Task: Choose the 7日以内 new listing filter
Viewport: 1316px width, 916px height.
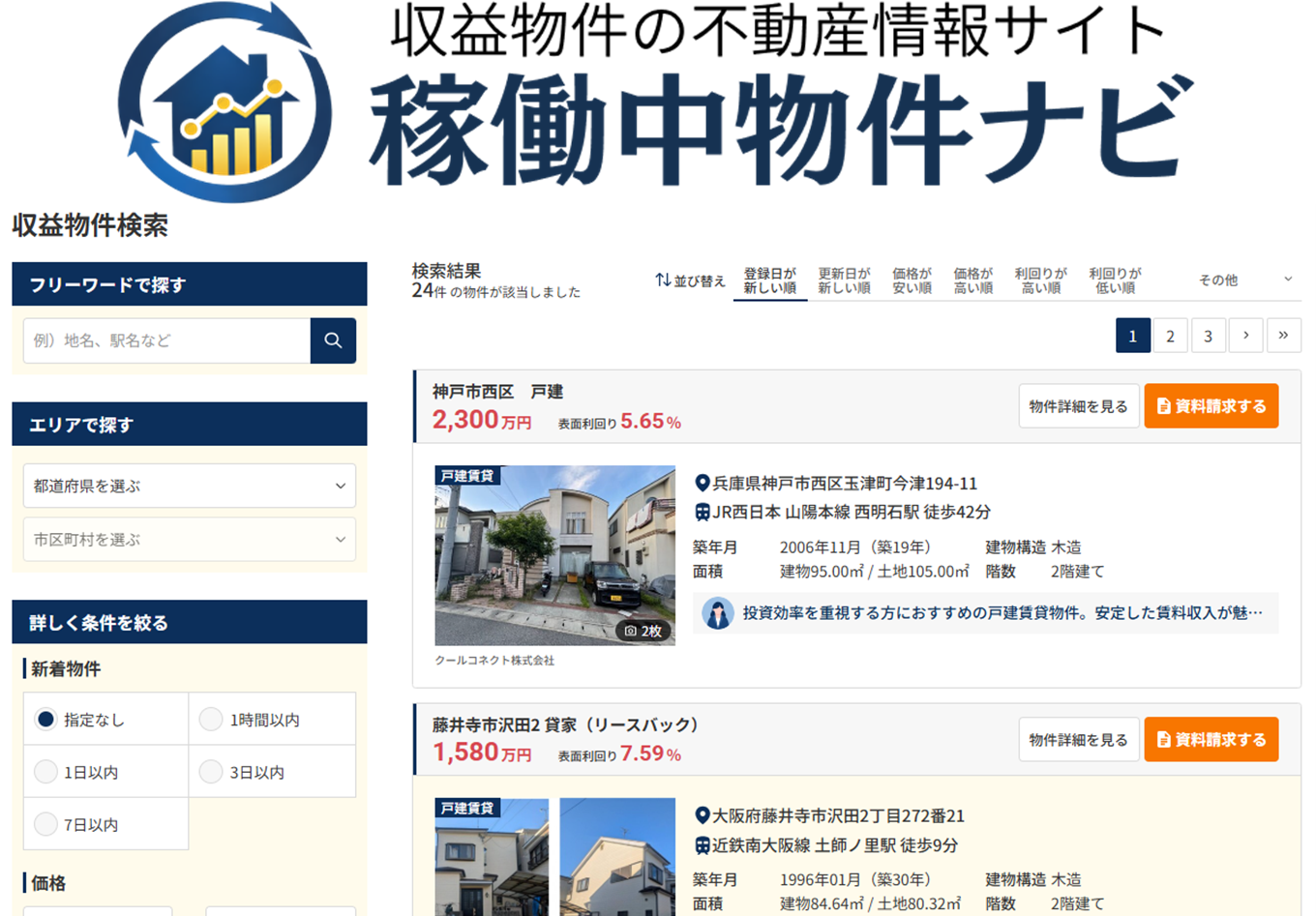Action: [x=45, y=824]
